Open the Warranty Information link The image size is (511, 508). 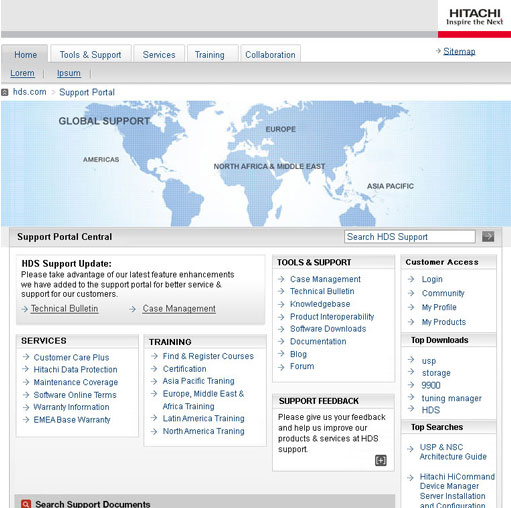pos(71,407)
